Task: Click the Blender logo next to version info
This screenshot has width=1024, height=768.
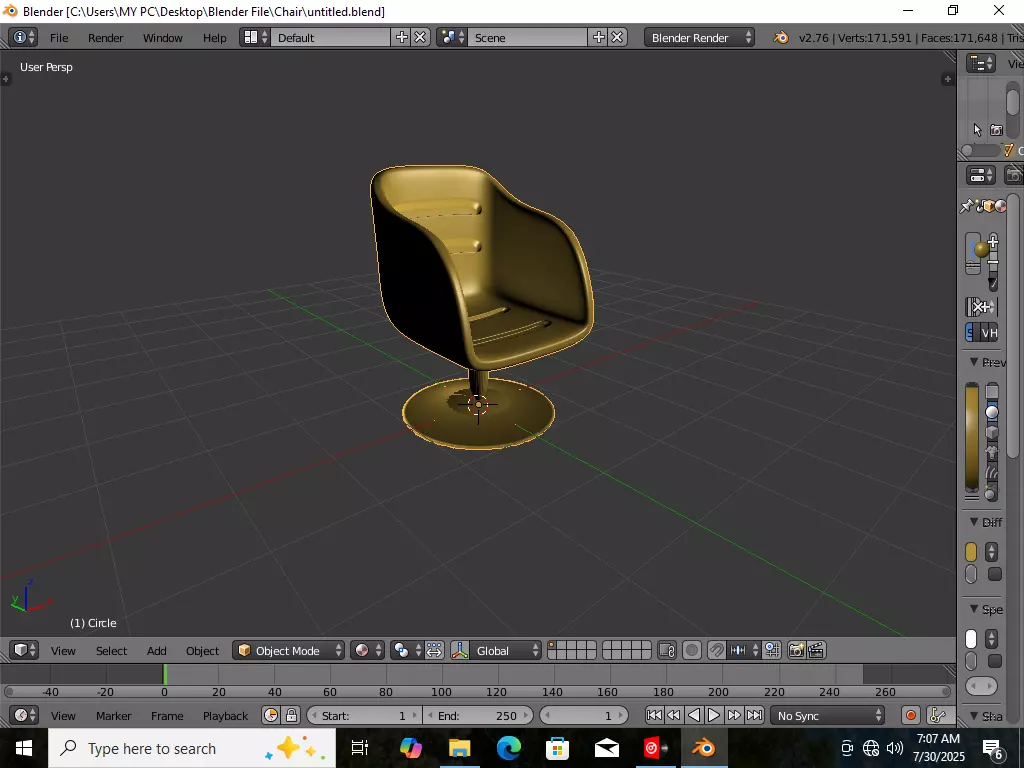Action: pos(780,37)
